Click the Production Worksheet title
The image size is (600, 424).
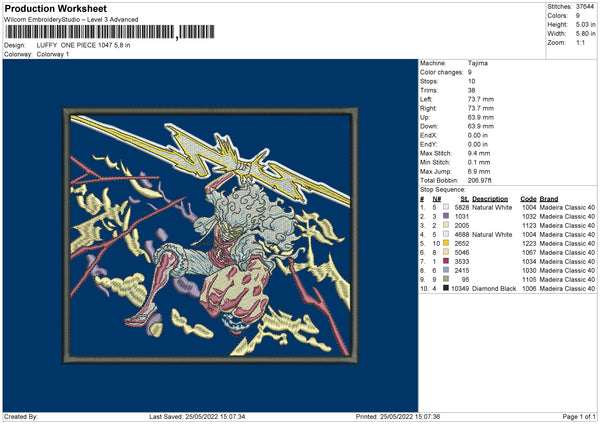pyautogui.click(x=55, y=8)
